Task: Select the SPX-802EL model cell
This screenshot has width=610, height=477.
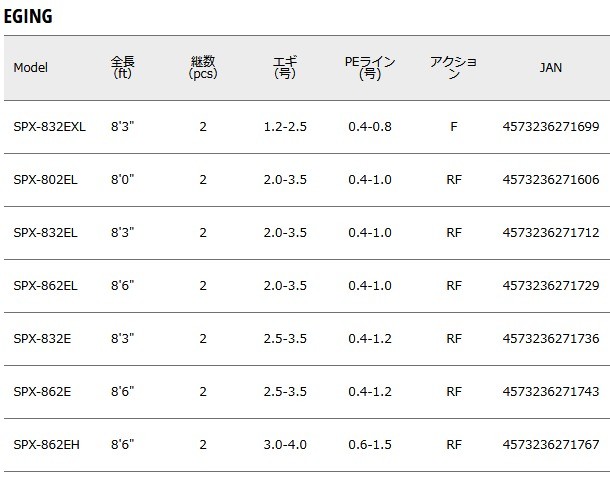Action: [x=45, y=180]
